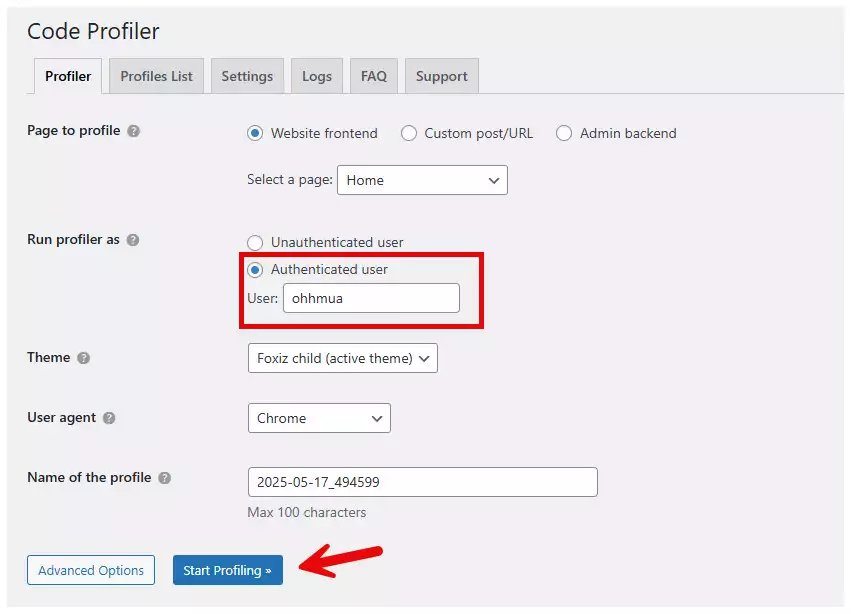
Task: Focus the User field containing ohhmua
Action: click(371, 298)
